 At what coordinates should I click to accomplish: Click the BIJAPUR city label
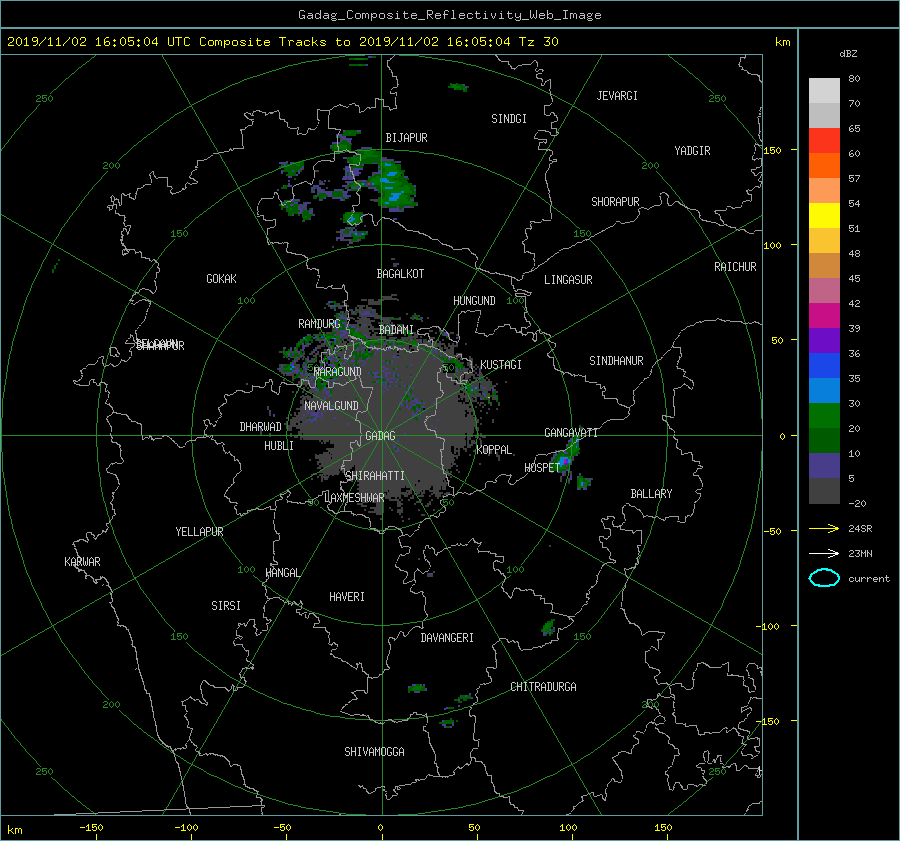tap(406, 138)
